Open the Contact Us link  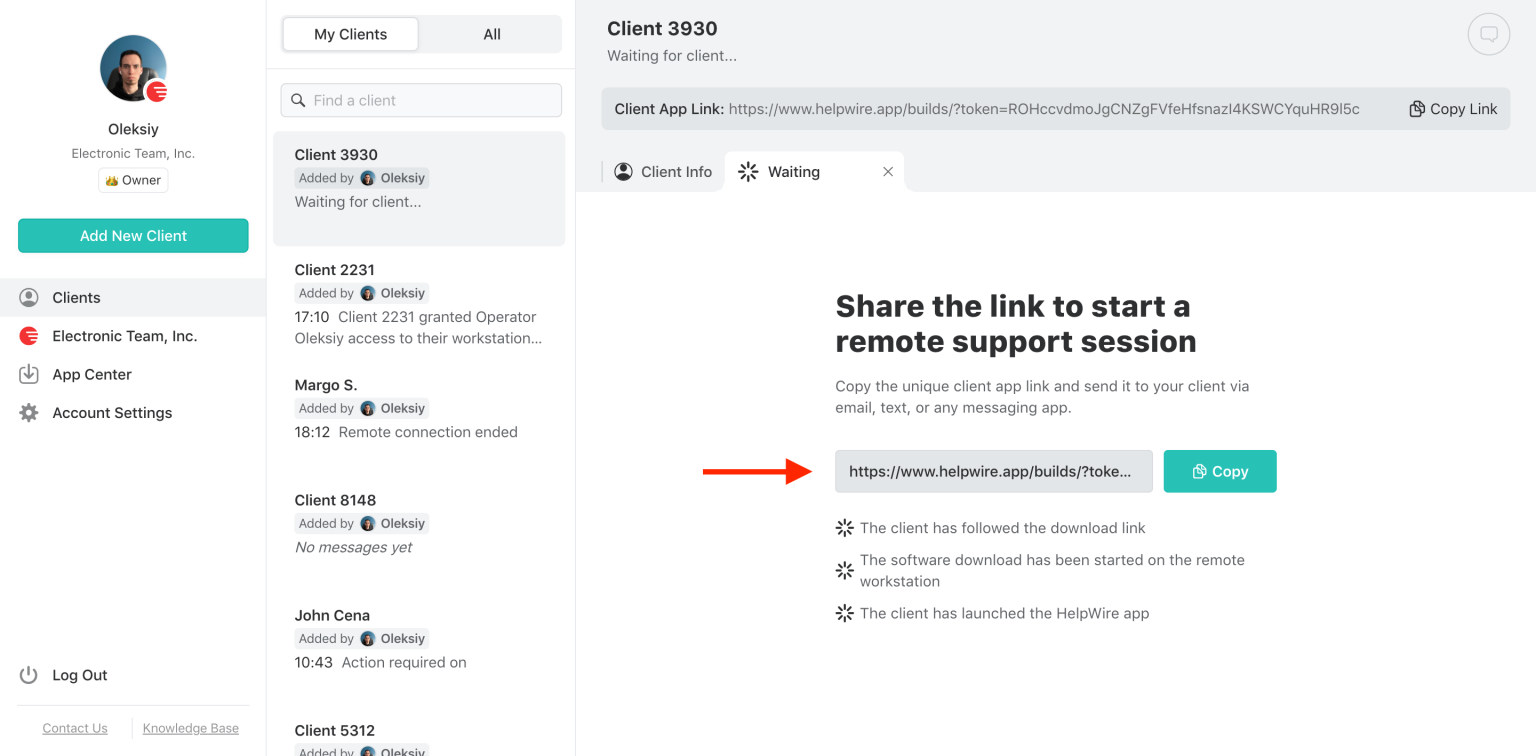(75, 728)
